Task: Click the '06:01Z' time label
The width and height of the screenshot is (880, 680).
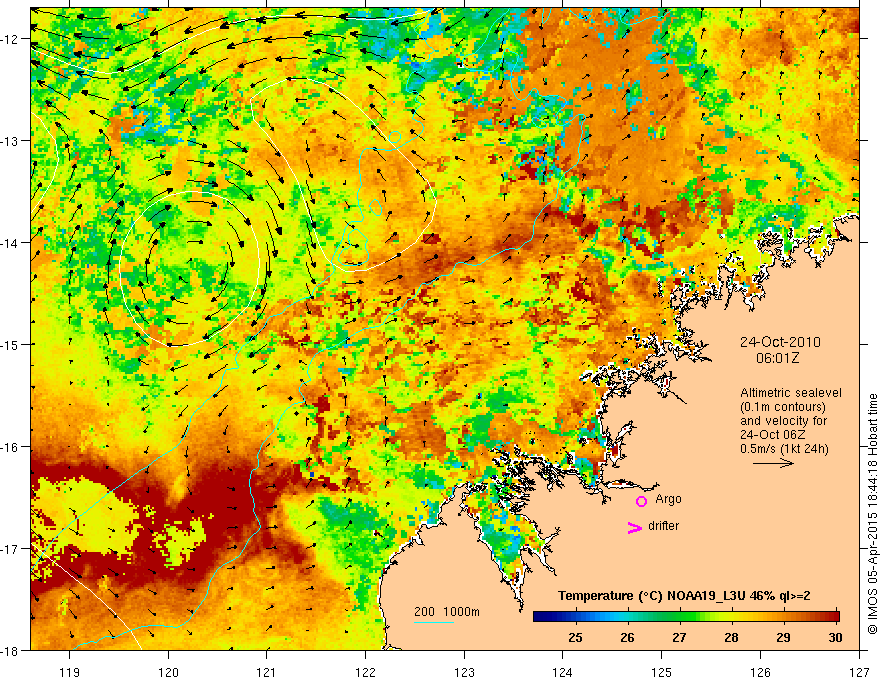Action: [x=777, y=358]
